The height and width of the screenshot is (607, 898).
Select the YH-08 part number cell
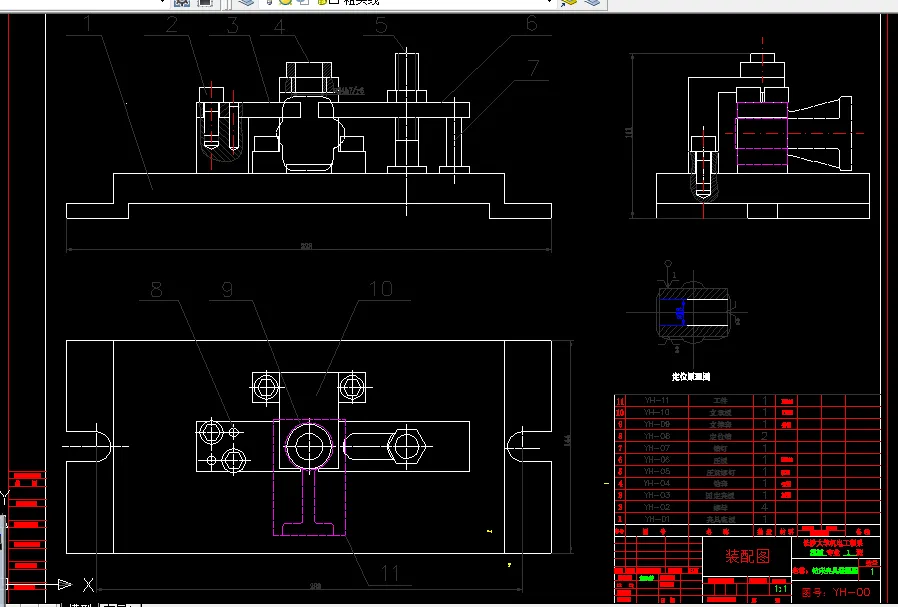click(656, 436)
